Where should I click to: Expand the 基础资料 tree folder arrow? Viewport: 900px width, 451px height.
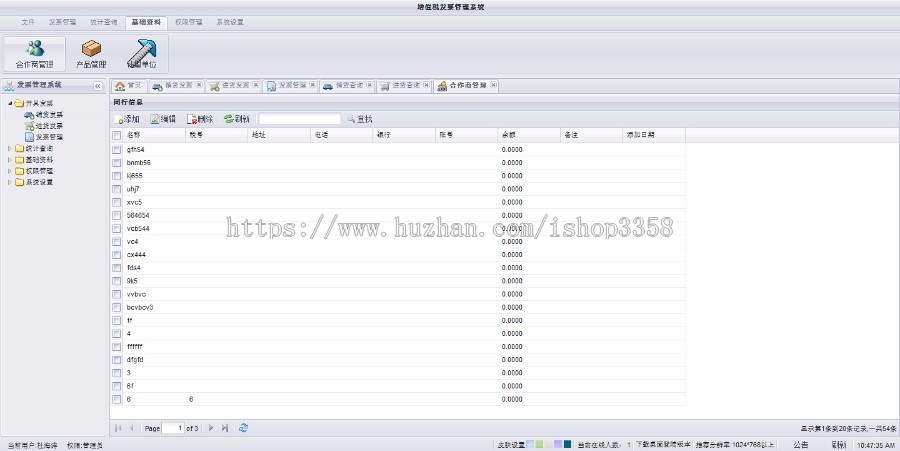click(x=10, y=160)
